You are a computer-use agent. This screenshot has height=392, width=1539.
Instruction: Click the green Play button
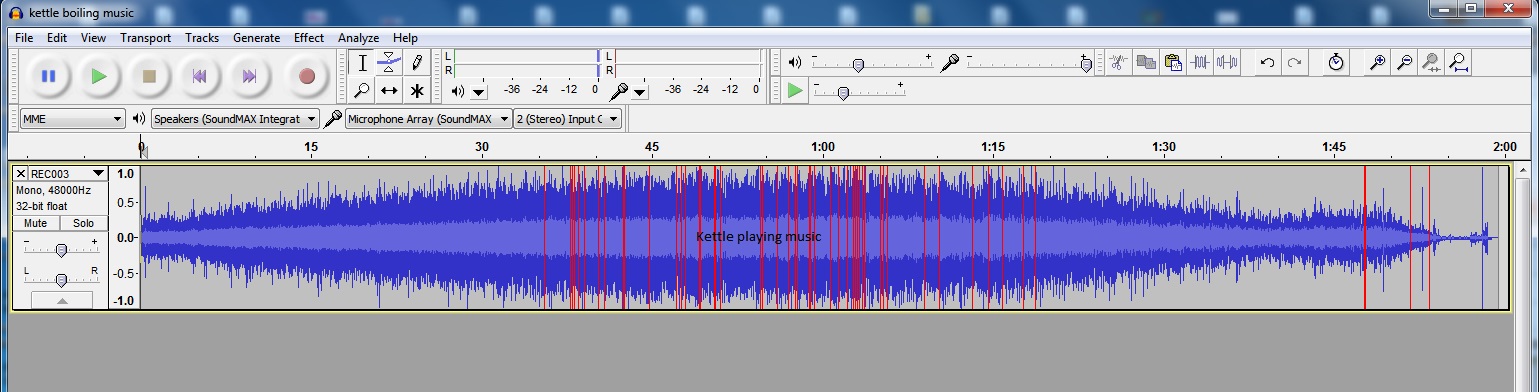coord(98,76)
